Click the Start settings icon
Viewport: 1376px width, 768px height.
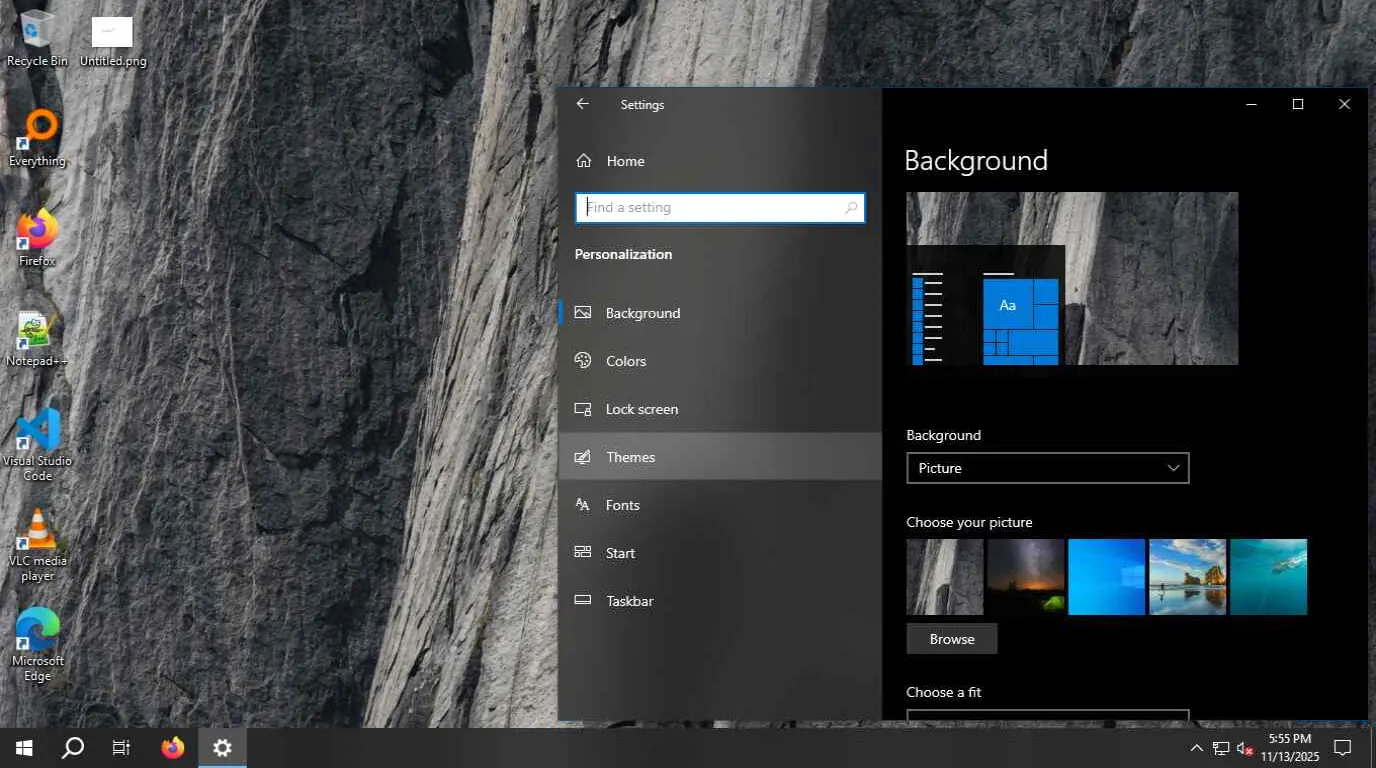(x=584, y=553)
